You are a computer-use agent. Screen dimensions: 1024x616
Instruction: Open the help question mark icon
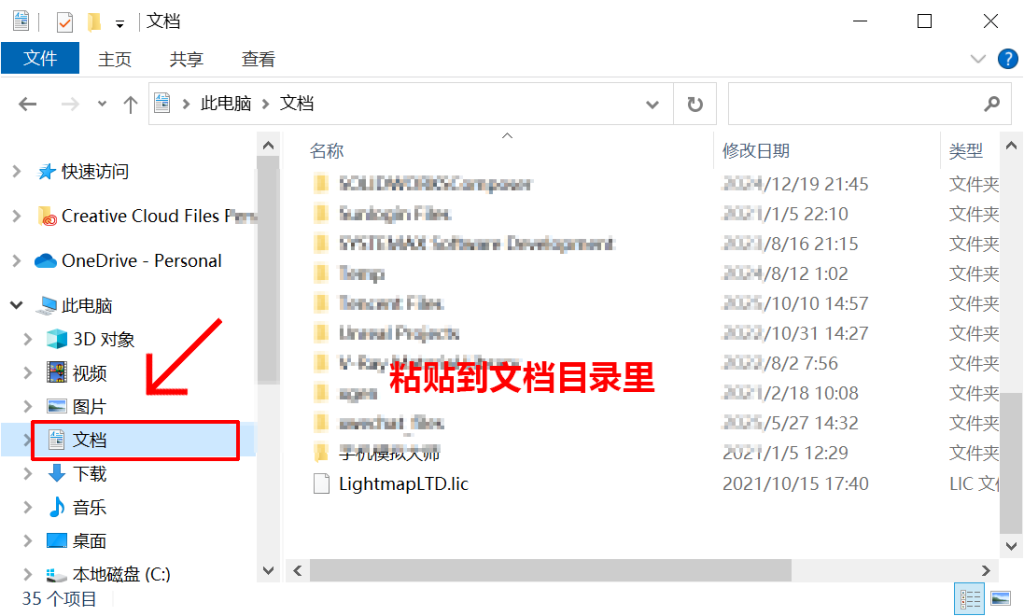(x=1008, y=59)
